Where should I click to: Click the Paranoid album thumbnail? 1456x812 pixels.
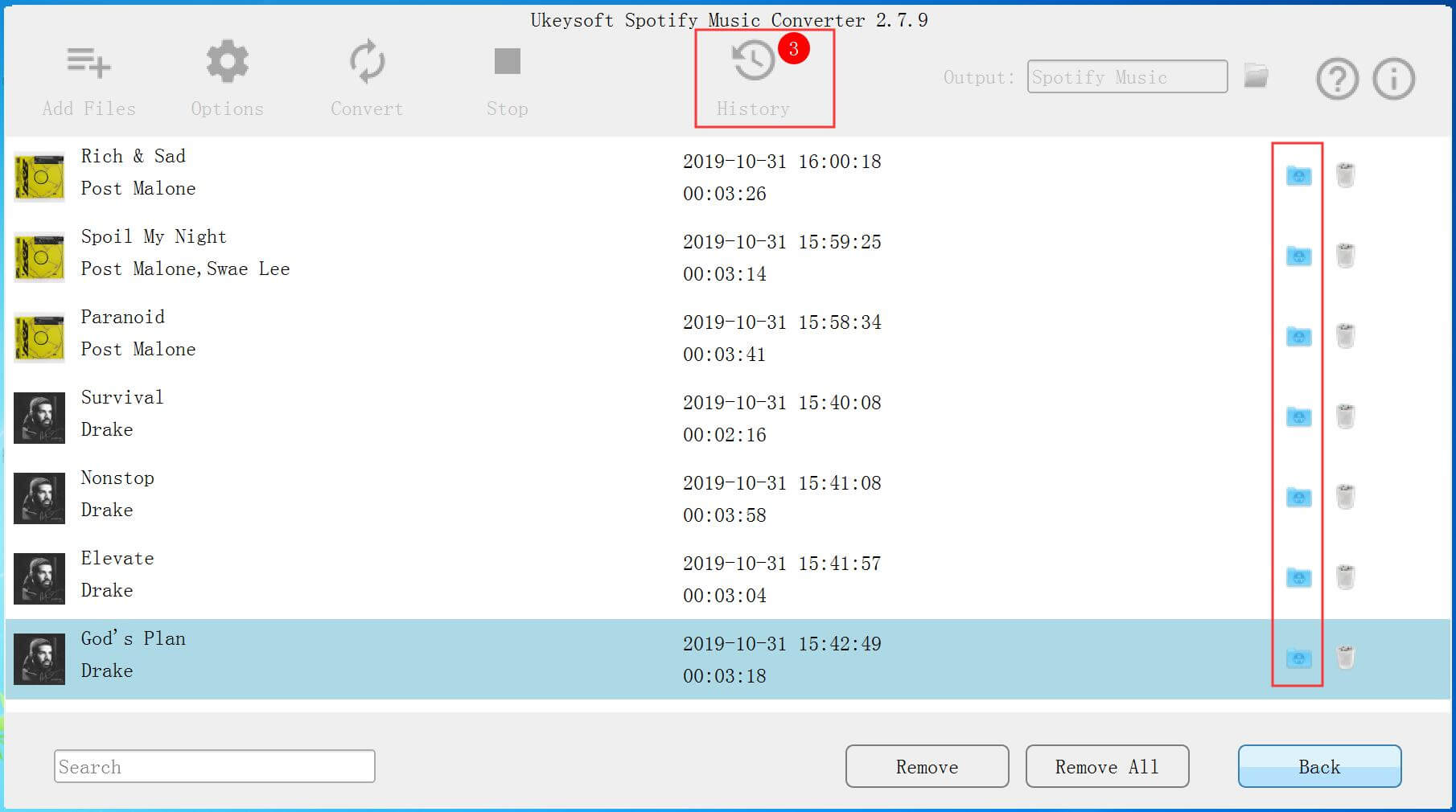39,337
